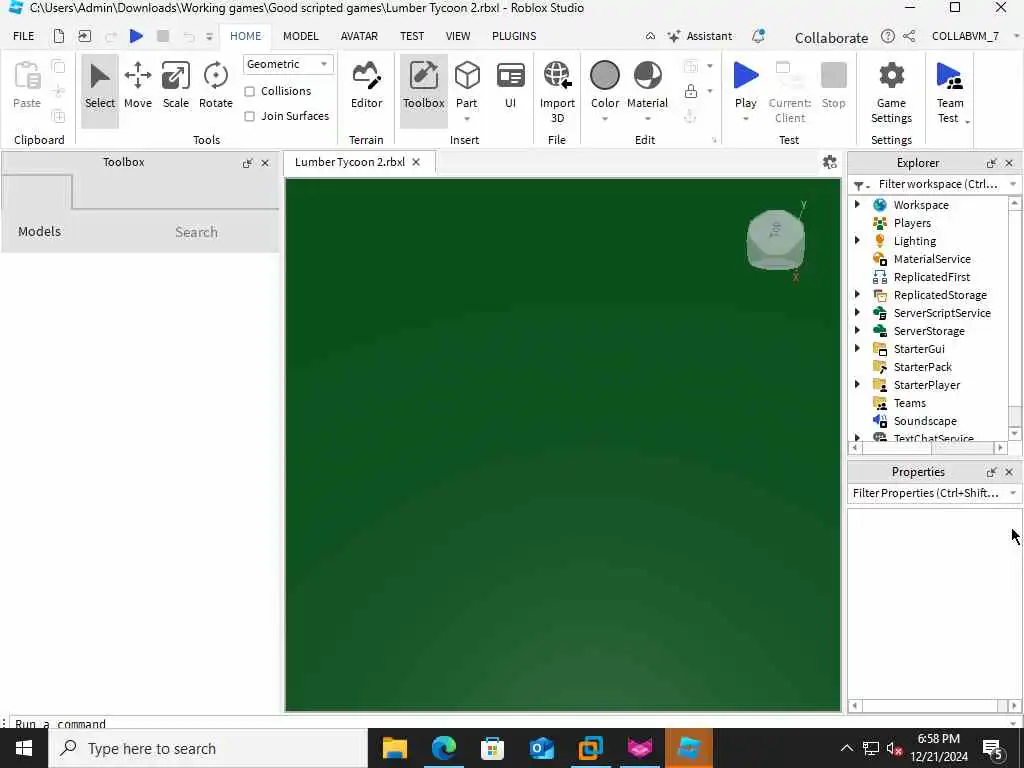Close the Lumber Tycoon 2.rbxl tab
This screenshot has width=1024, height=768.
(416, 162)
